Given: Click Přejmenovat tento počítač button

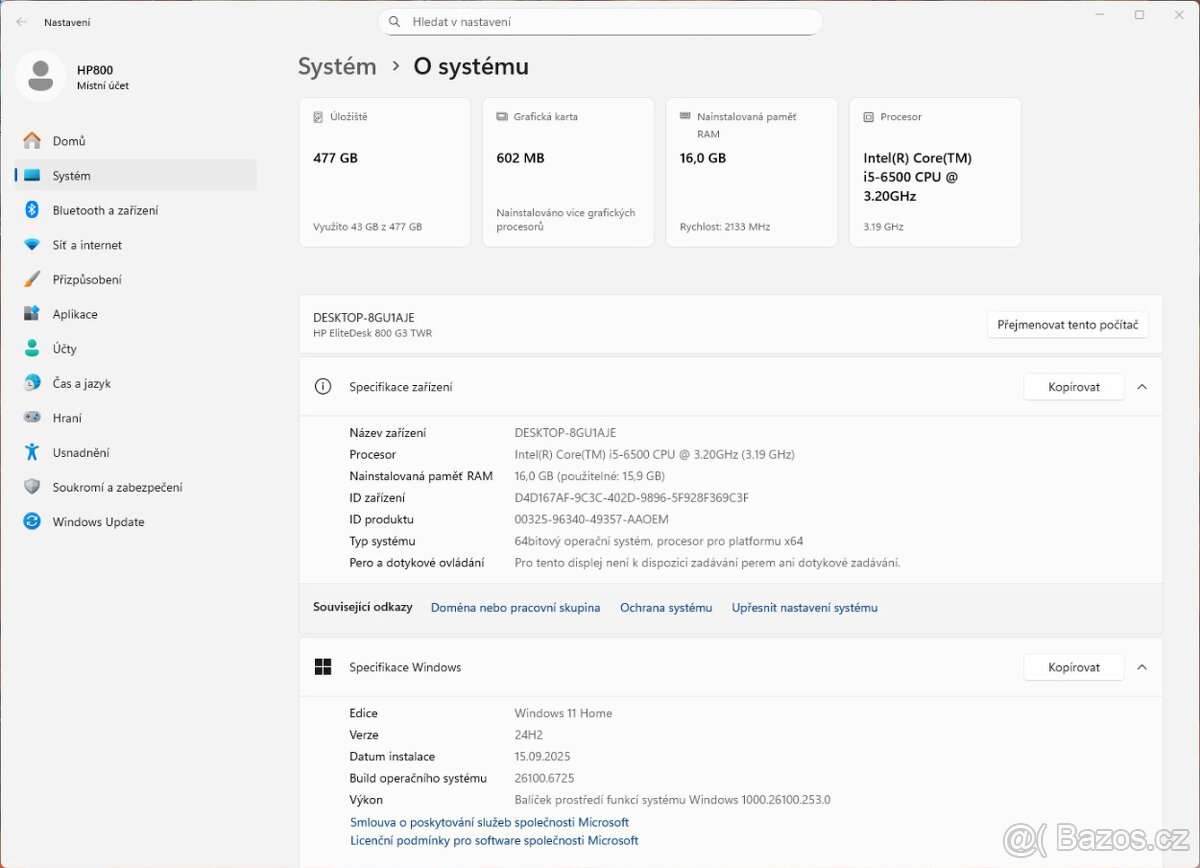Looking at the screenshot, I should coord(1067,325).
